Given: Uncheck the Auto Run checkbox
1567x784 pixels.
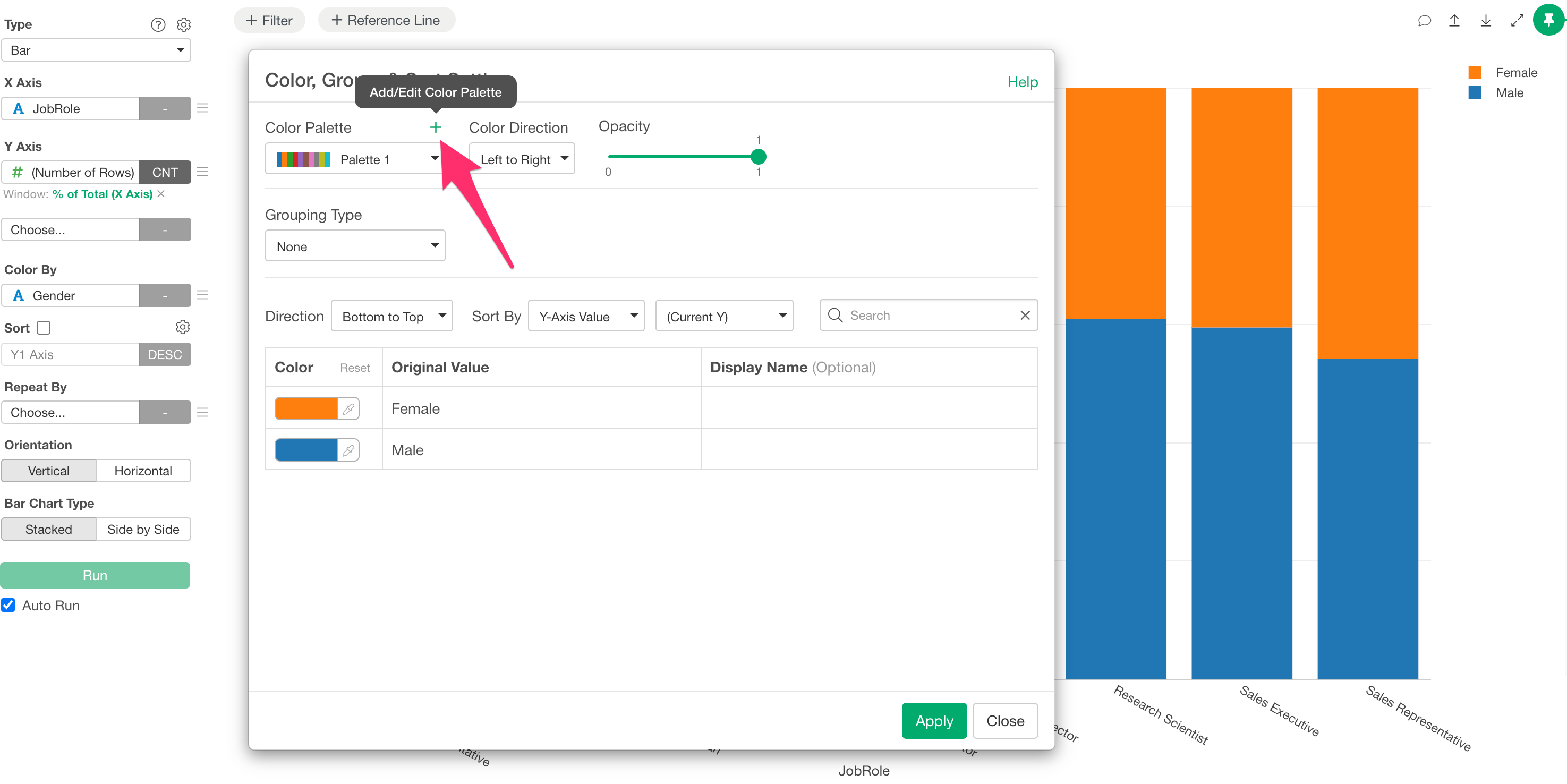Looking at the screenshot, I should pyautogui.click(x=8, y=605).
